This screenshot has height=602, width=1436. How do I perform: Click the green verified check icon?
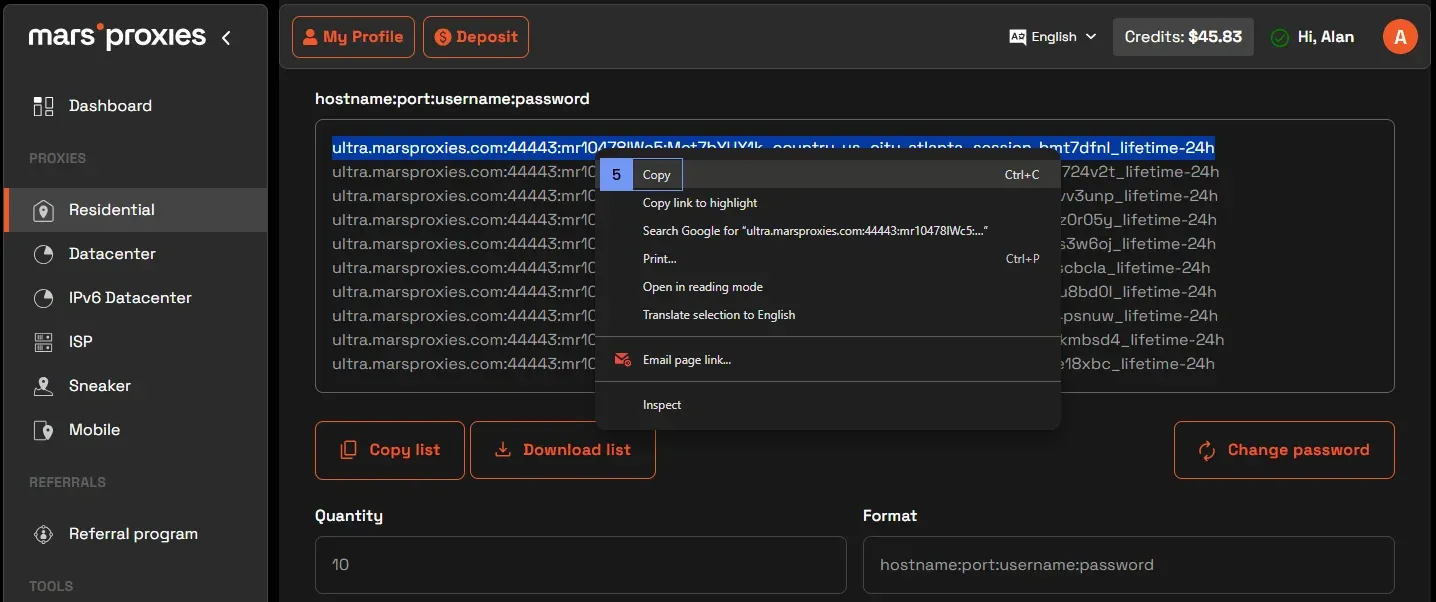pyautogui.click(x=1279, y=38)
